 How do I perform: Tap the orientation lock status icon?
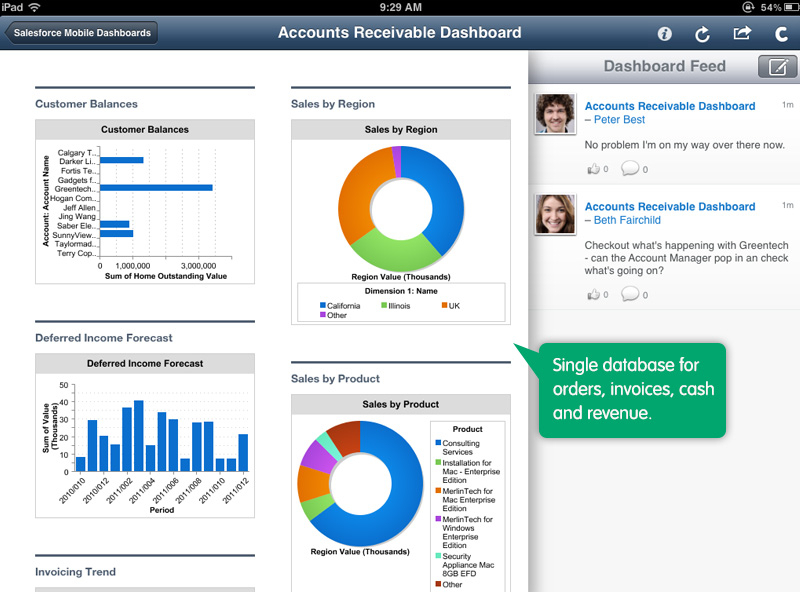748,7
